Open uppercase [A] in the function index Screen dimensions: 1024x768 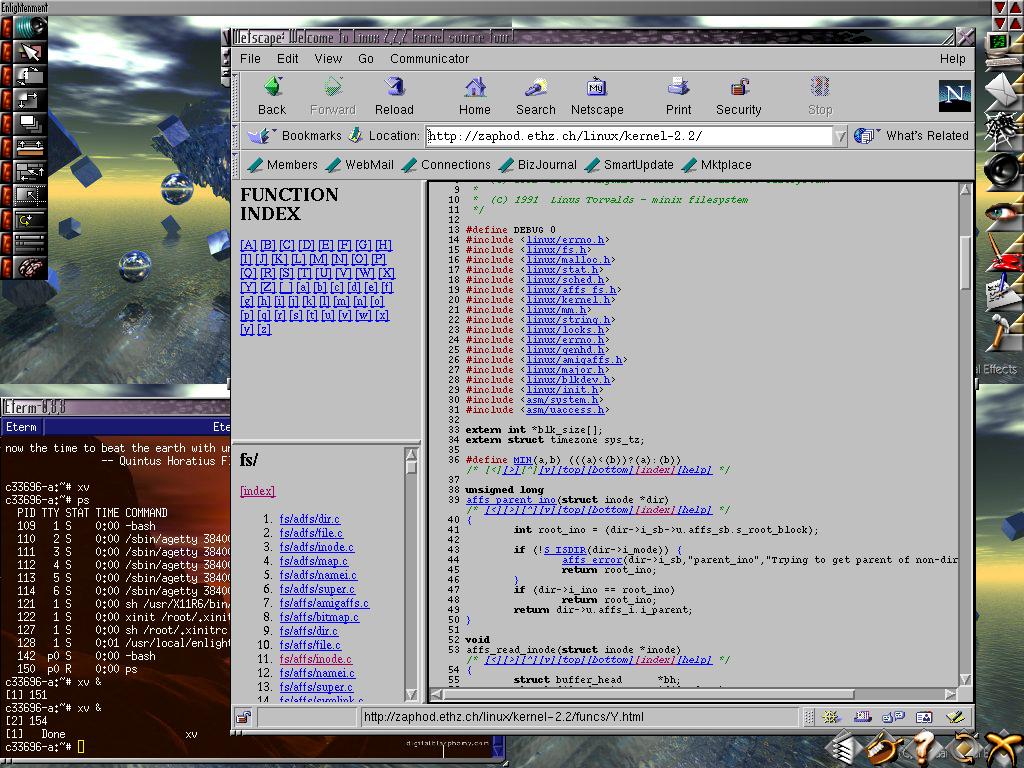coord(248,245)
